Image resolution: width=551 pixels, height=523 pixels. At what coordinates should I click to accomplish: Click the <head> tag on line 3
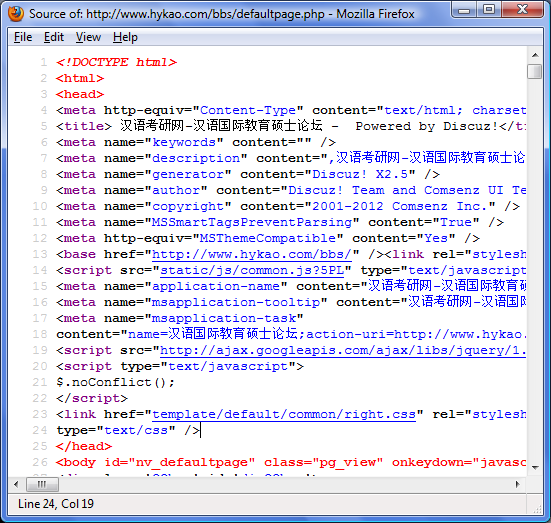click(80, 94)
